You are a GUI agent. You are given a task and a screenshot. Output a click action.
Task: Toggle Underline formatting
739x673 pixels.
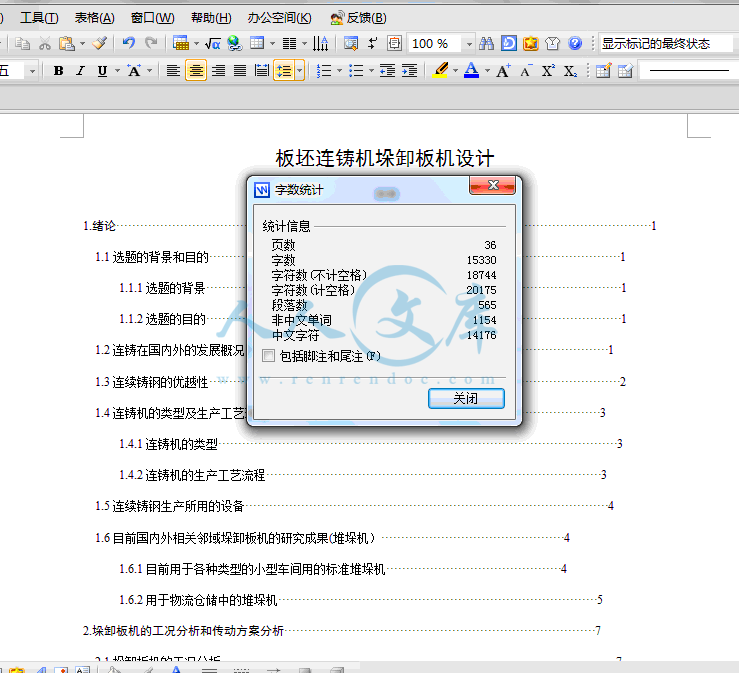(102, 71)
